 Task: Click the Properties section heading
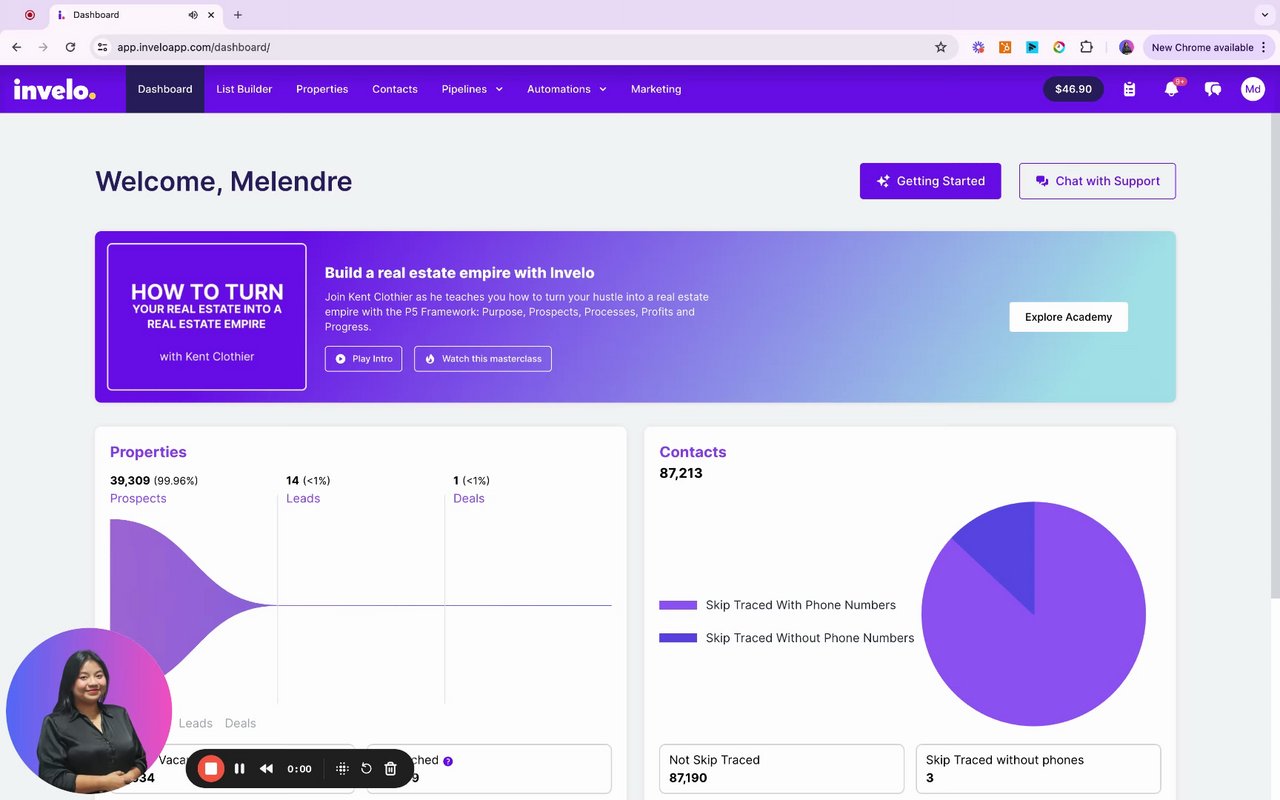(x=148, y=452)
